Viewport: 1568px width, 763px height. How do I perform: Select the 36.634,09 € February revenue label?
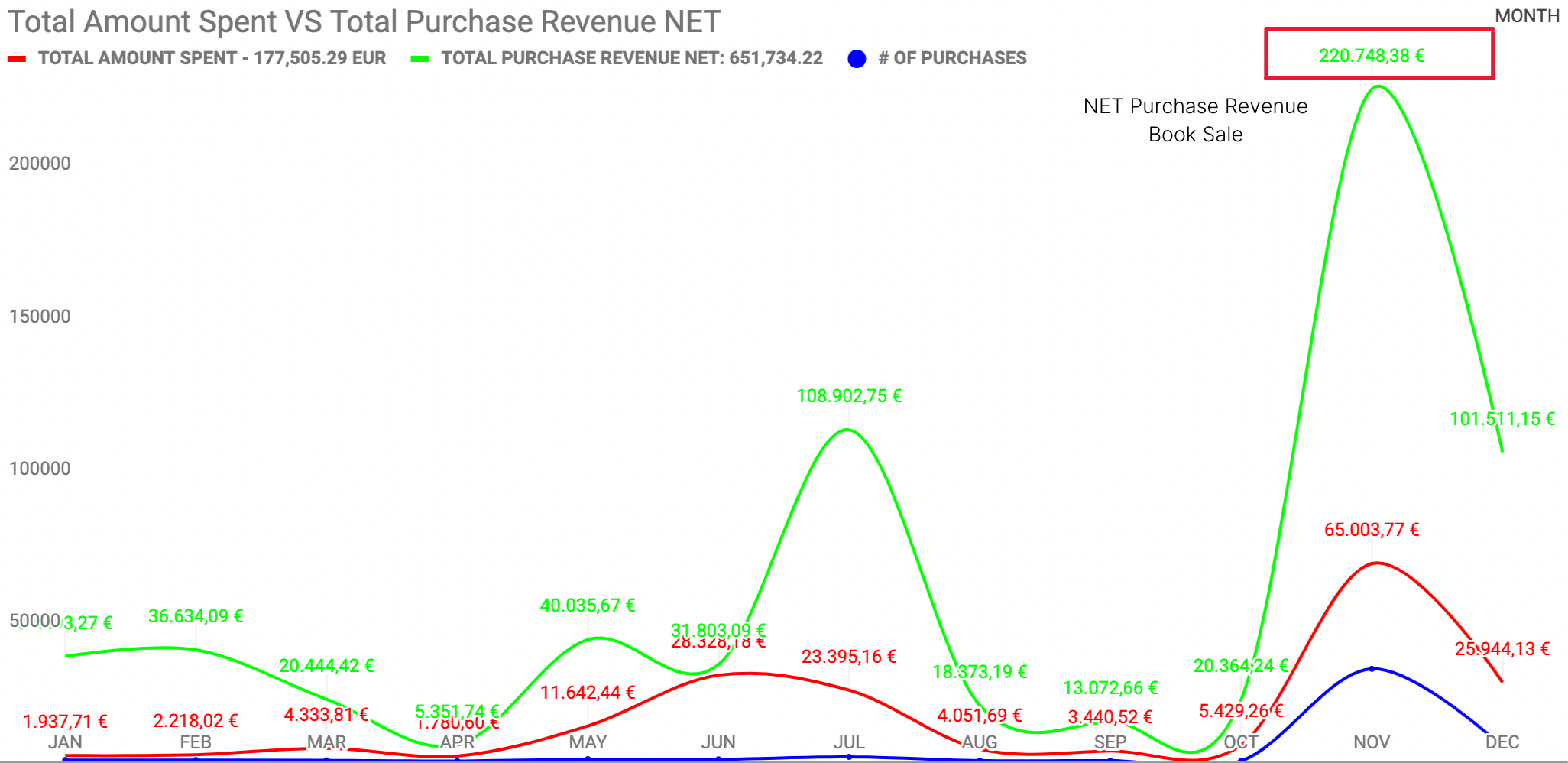(x=195, y=616)
